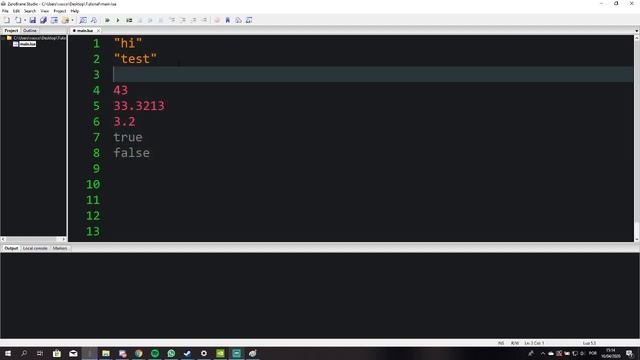Viewport: 640px width, 360px height.
Task: Click the Run to cursor toolbar icon
Action: coord(204,20)
